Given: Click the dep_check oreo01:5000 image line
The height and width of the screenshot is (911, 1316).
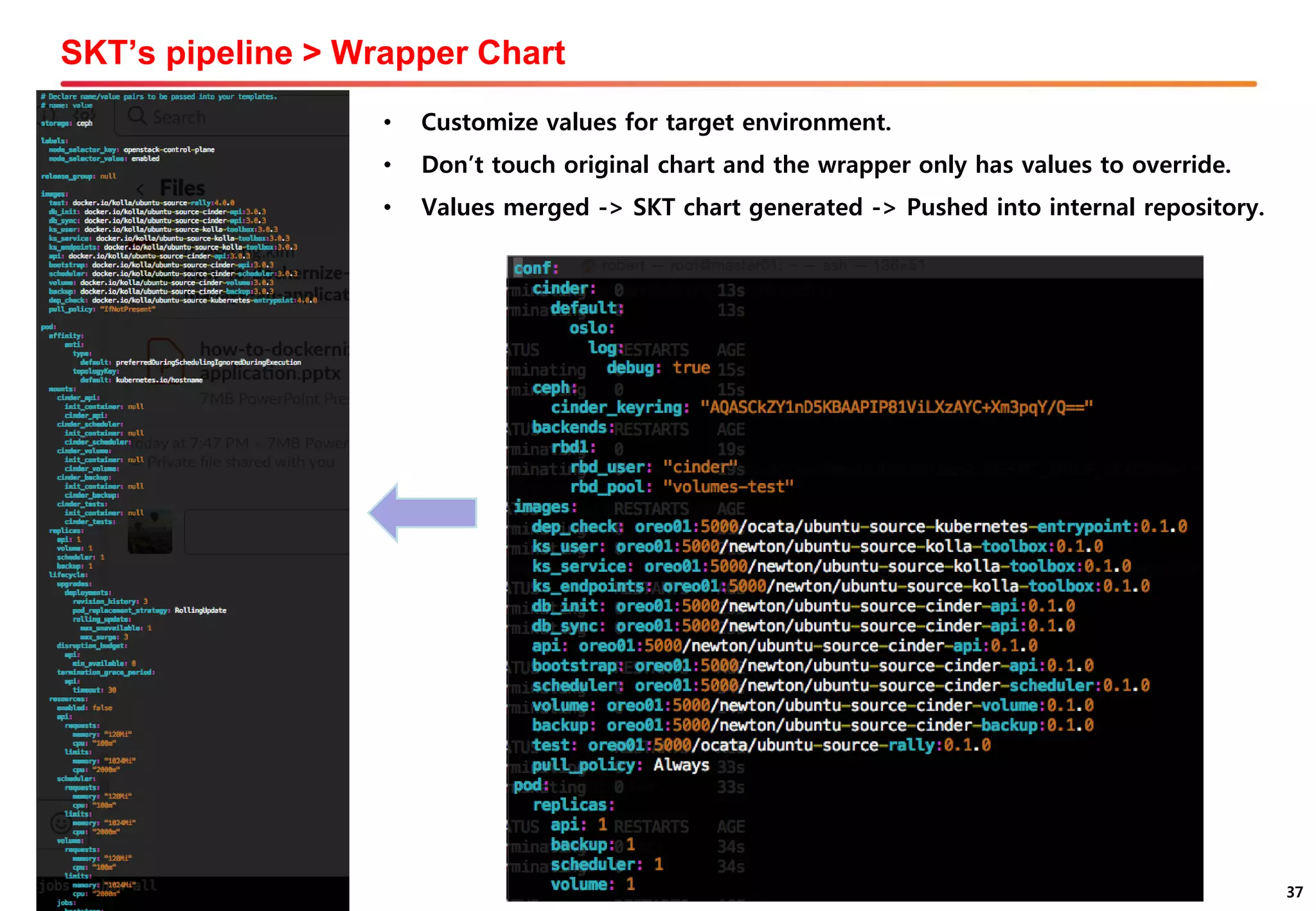Looking at the screenshot, I should (x=859, y=527).
